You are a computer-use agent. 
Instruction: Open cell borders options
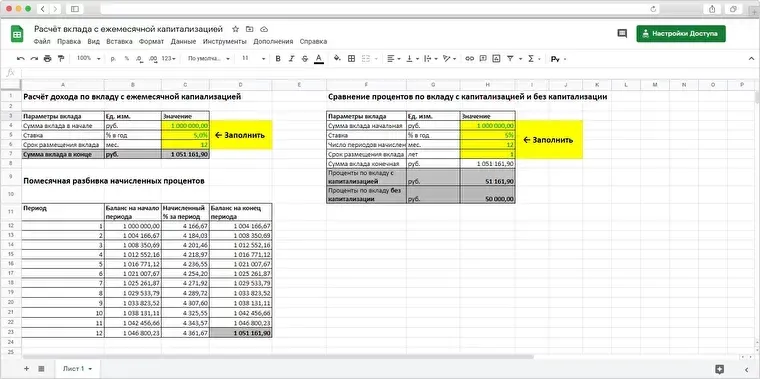pos(352,59)
